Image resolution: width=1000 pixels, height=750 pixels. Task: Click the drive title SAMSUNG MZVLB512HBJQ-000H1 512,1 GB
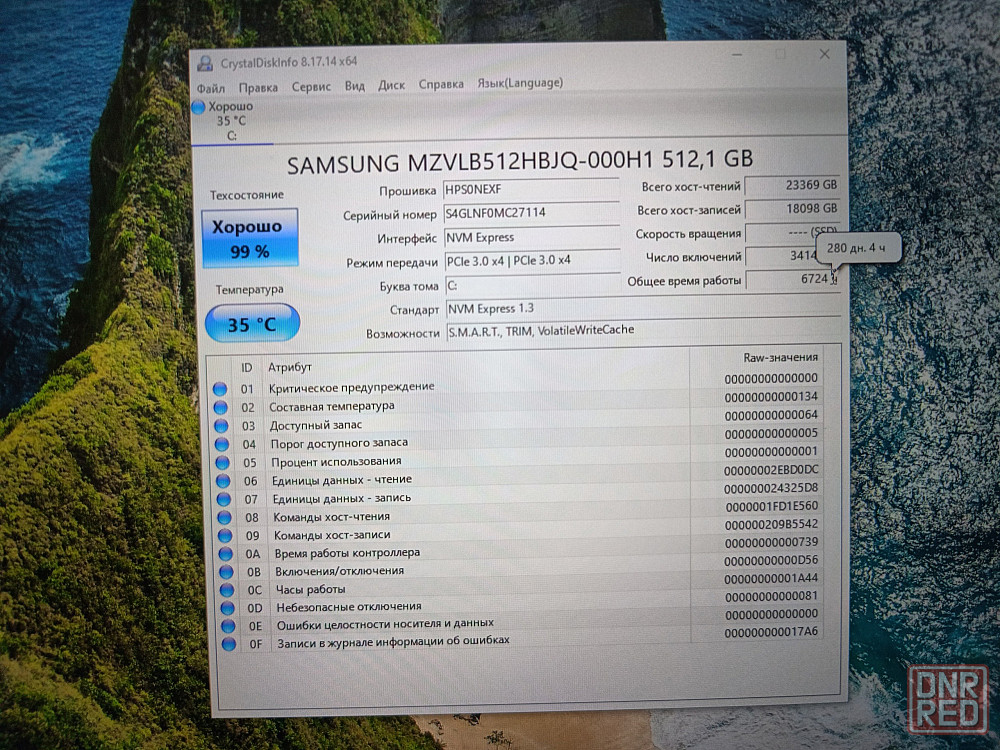point(520,161)
